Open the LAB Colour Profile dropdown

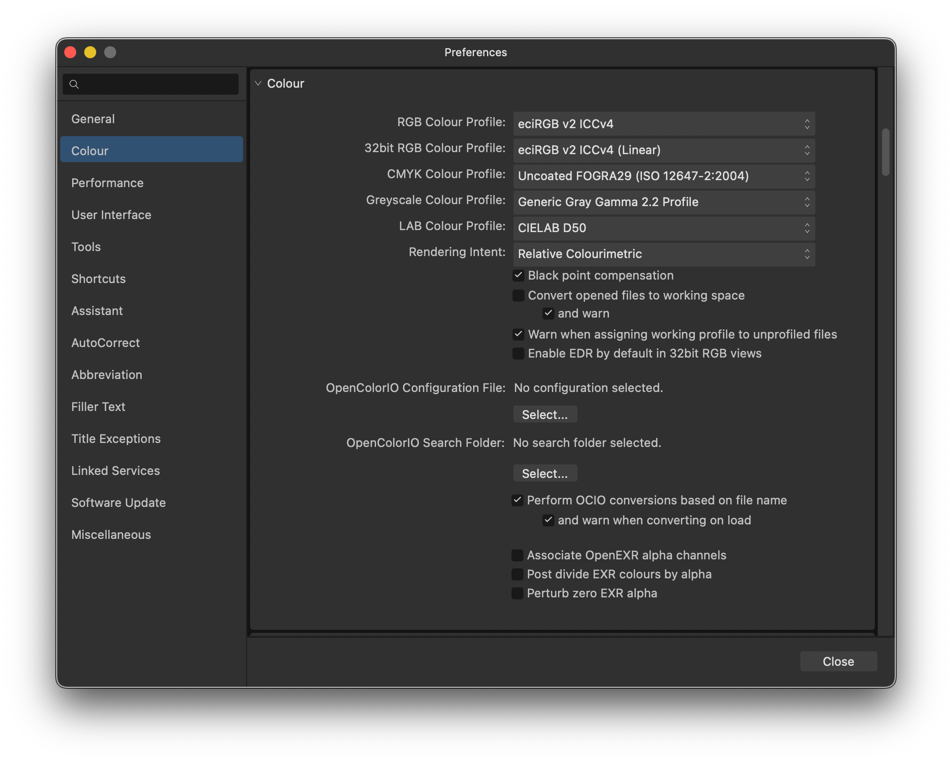point(663,228)
